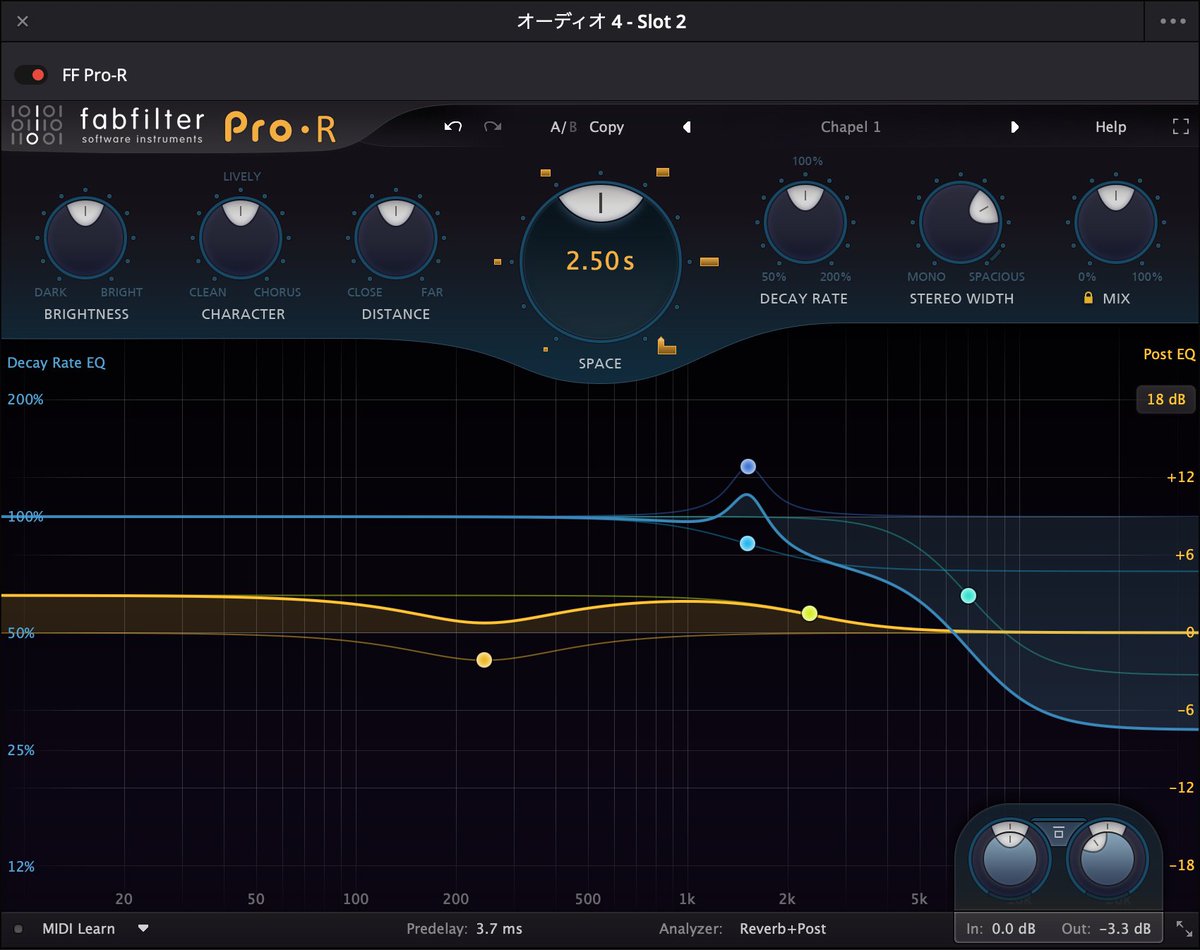Viewport: 1200px width, 950px height.
Task: Click the Decay Rate EQ label
Action: click(x=56, y=362)
